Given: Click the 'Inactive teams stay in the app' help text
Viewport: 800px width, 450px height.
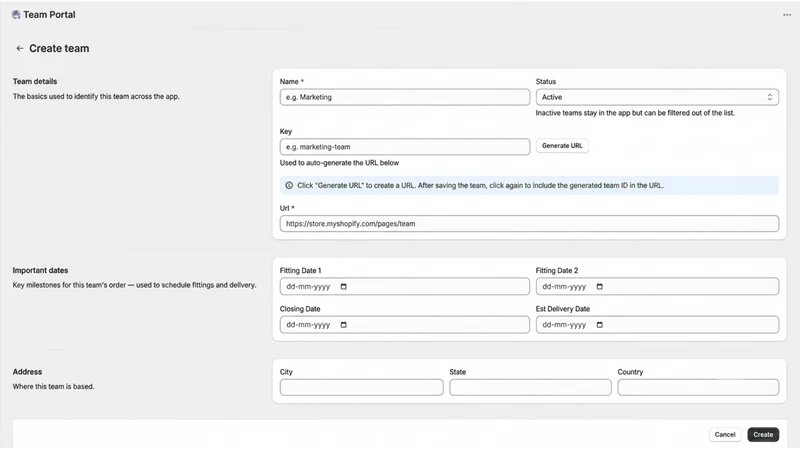Looking at the screenshot, I should tap(635, 113).
